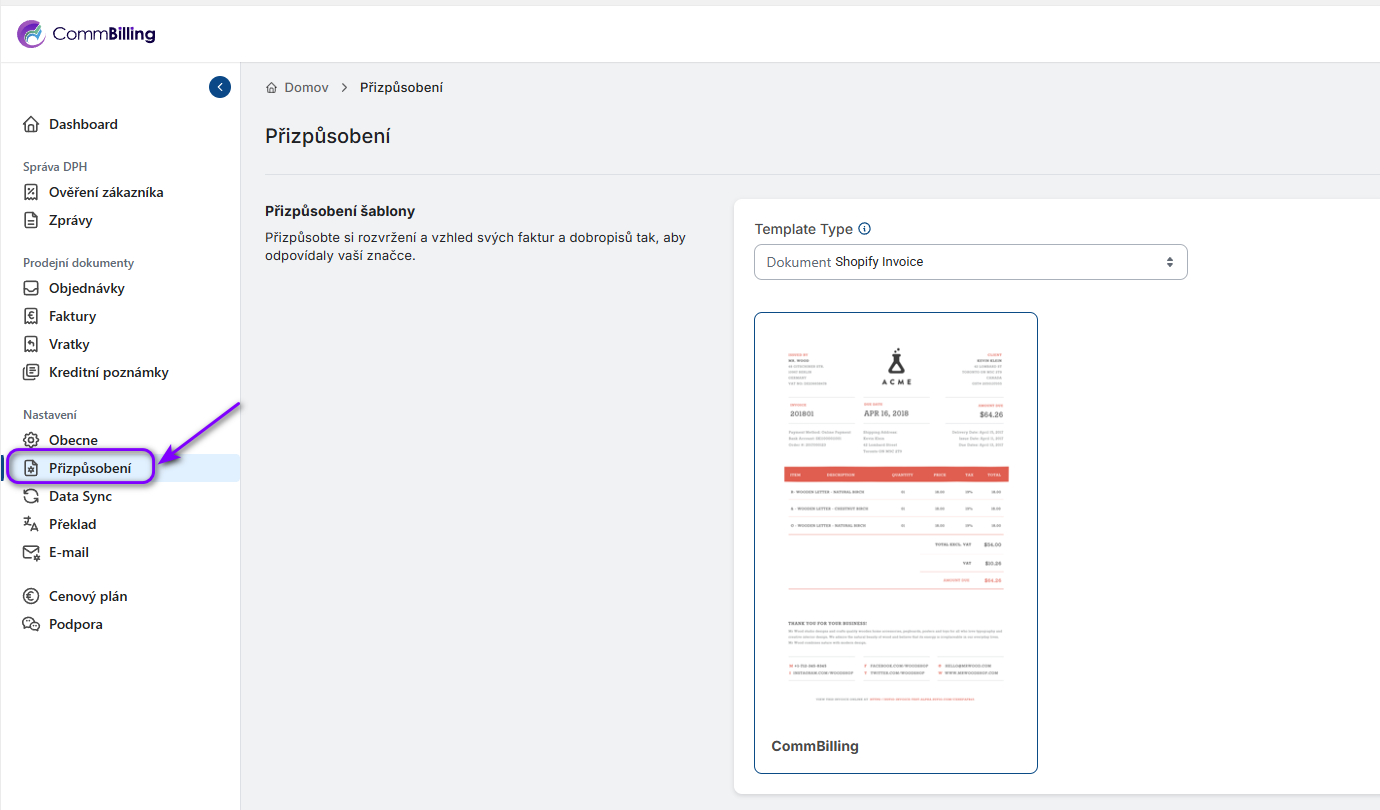
Task: Click the Template Type info icon
Action: click(x=865, y=229)
